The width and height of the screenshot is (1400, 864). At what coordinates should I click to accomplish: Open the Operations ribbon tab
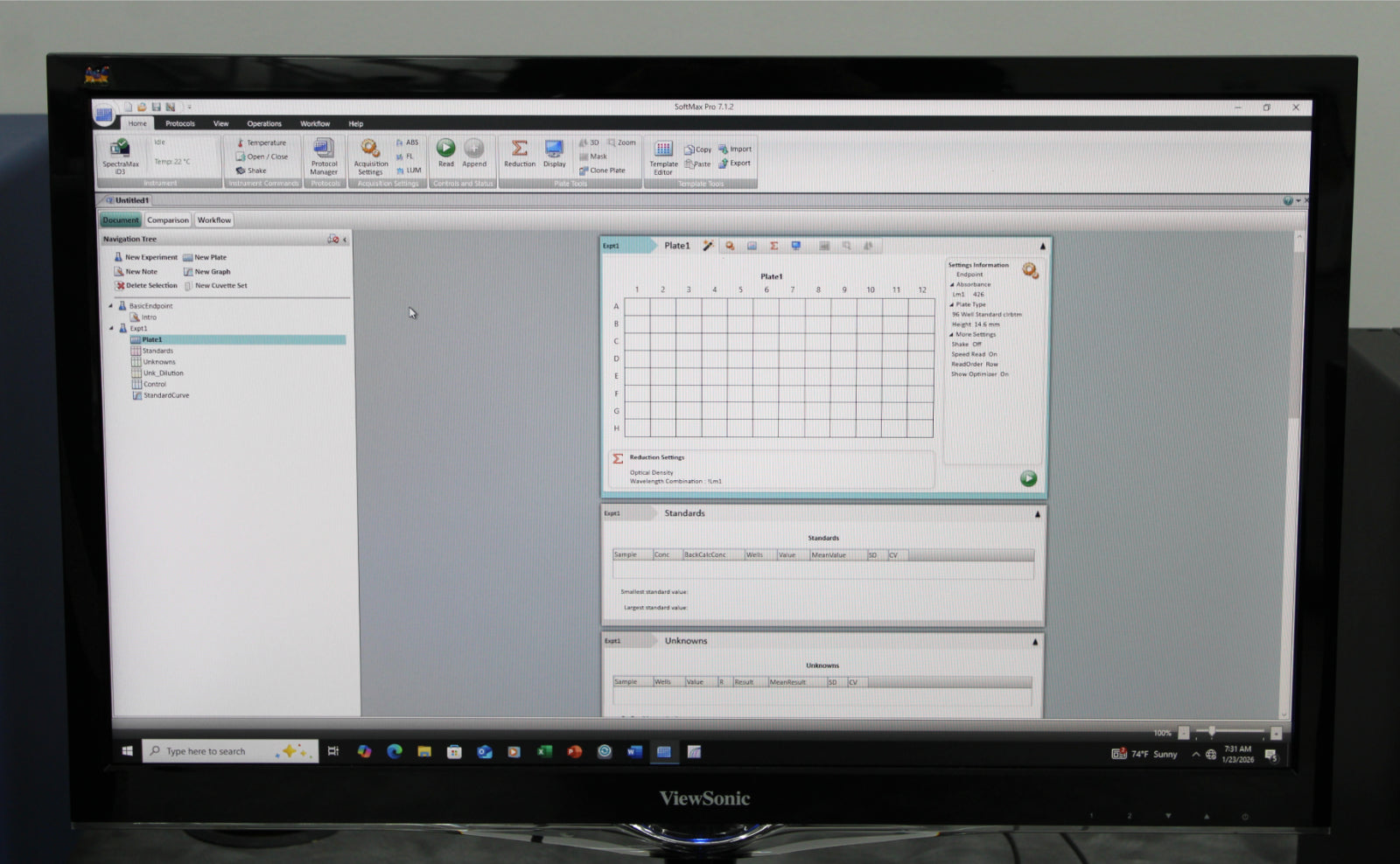(263, 124)
